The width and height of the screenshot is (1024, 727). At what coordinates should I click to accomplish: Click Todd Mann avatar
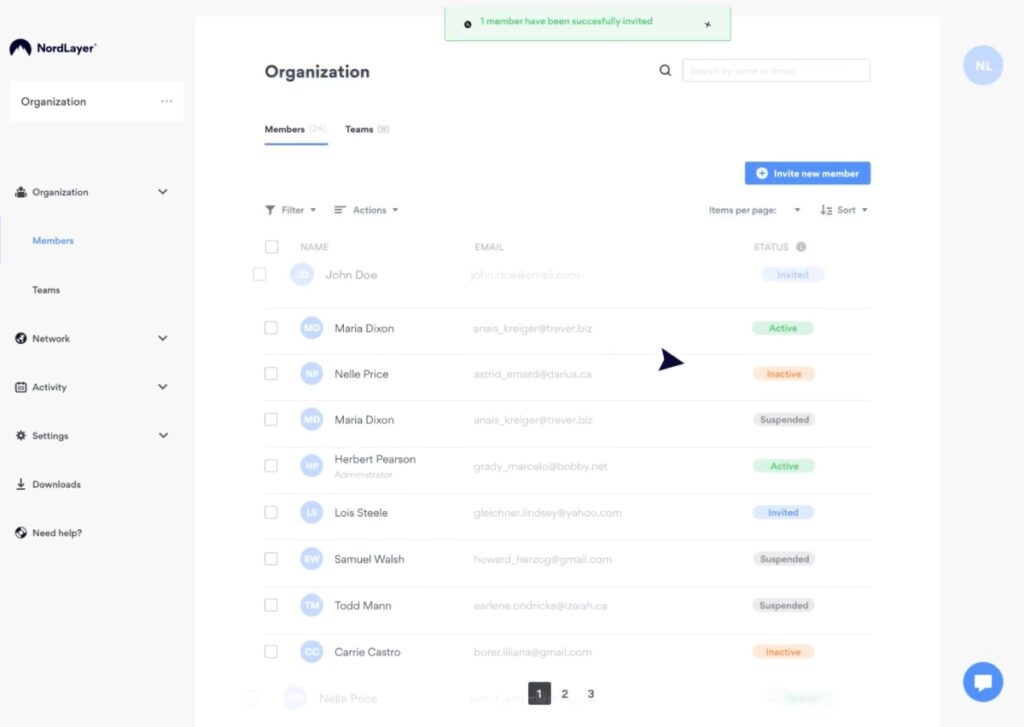pyautogui.click(x=312, y=606)
